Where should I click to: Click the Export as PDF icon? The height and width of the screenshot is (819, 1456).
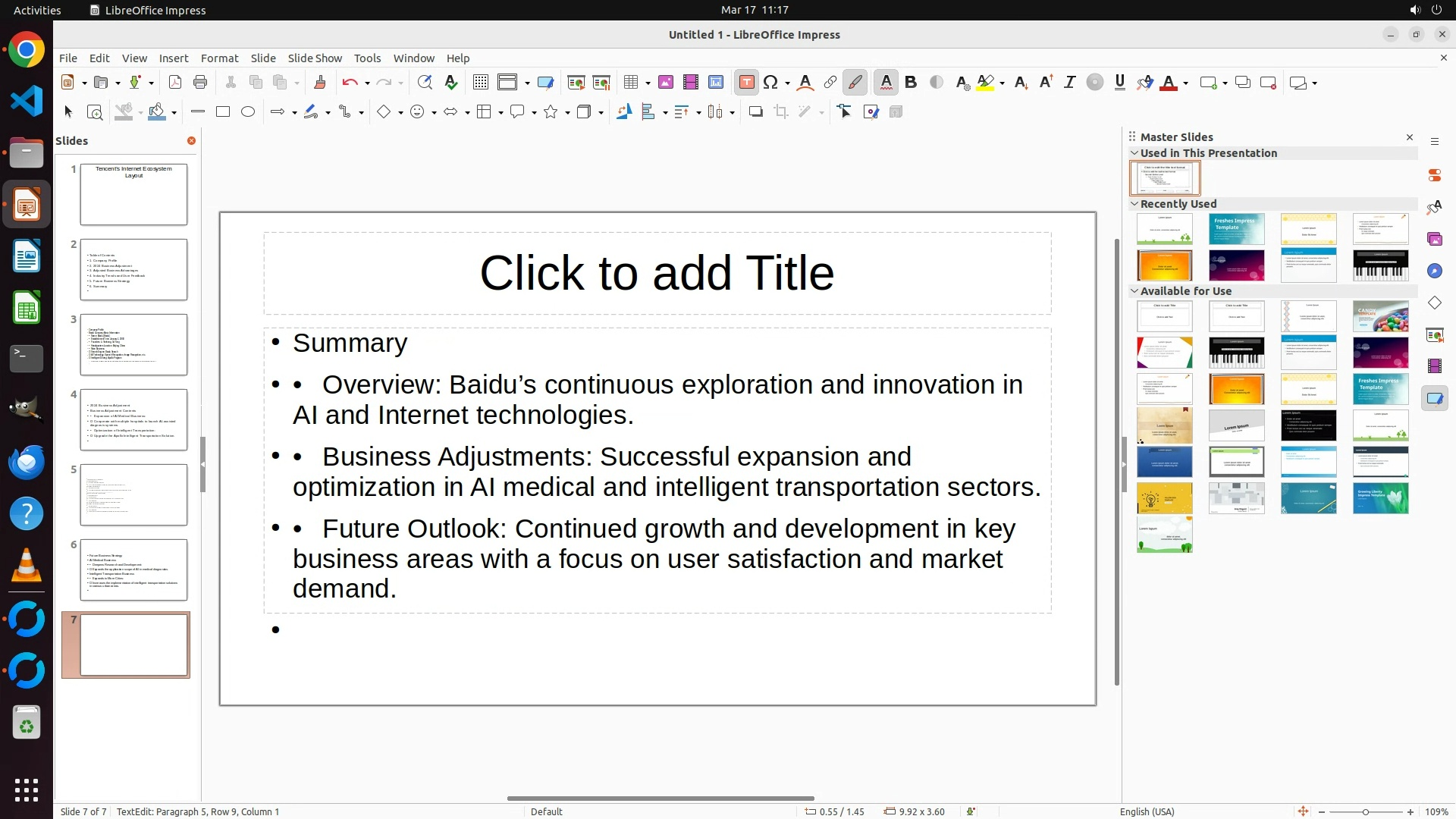175,83
